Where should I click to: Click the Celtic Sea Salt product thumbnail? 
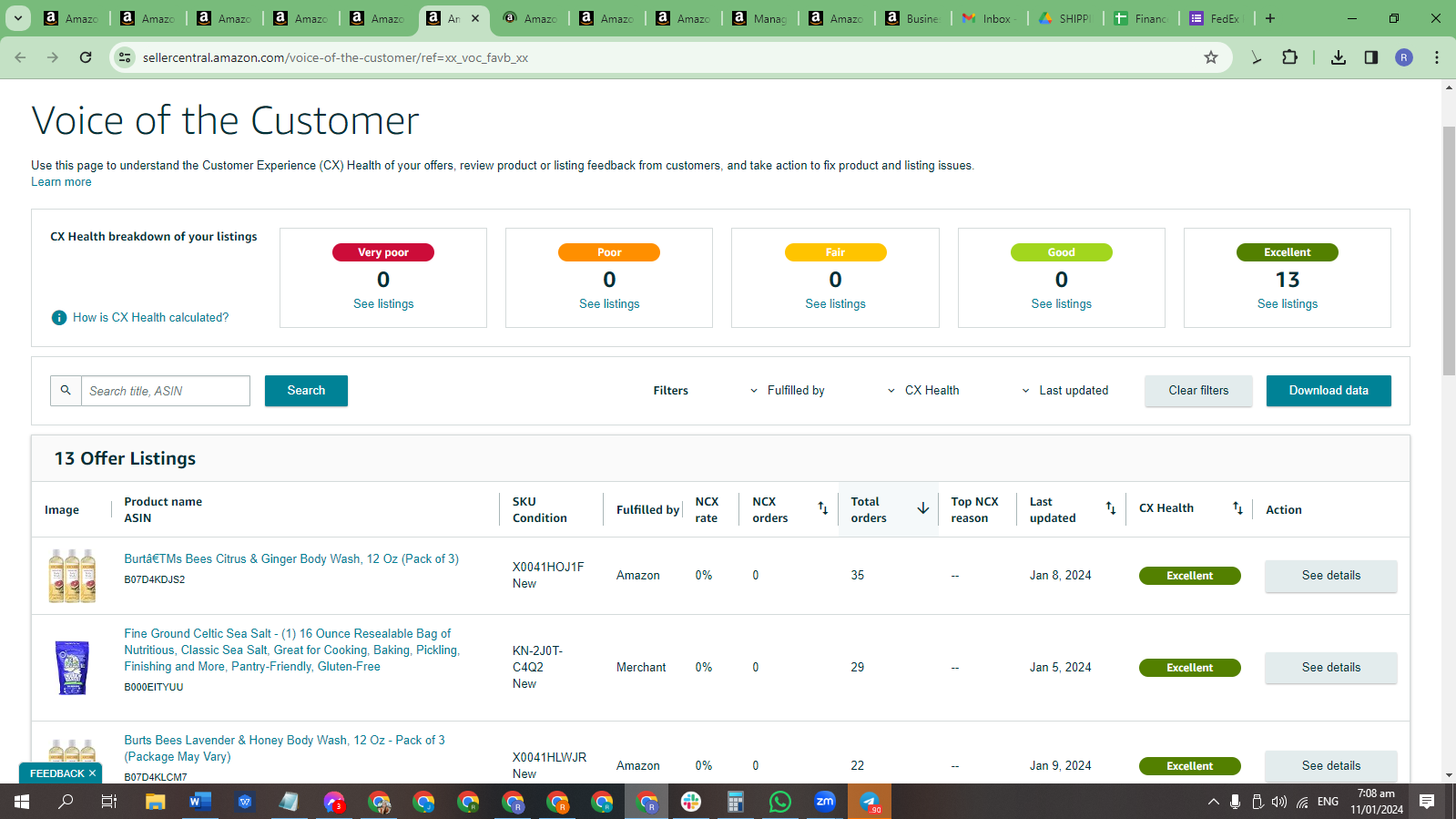72,668
